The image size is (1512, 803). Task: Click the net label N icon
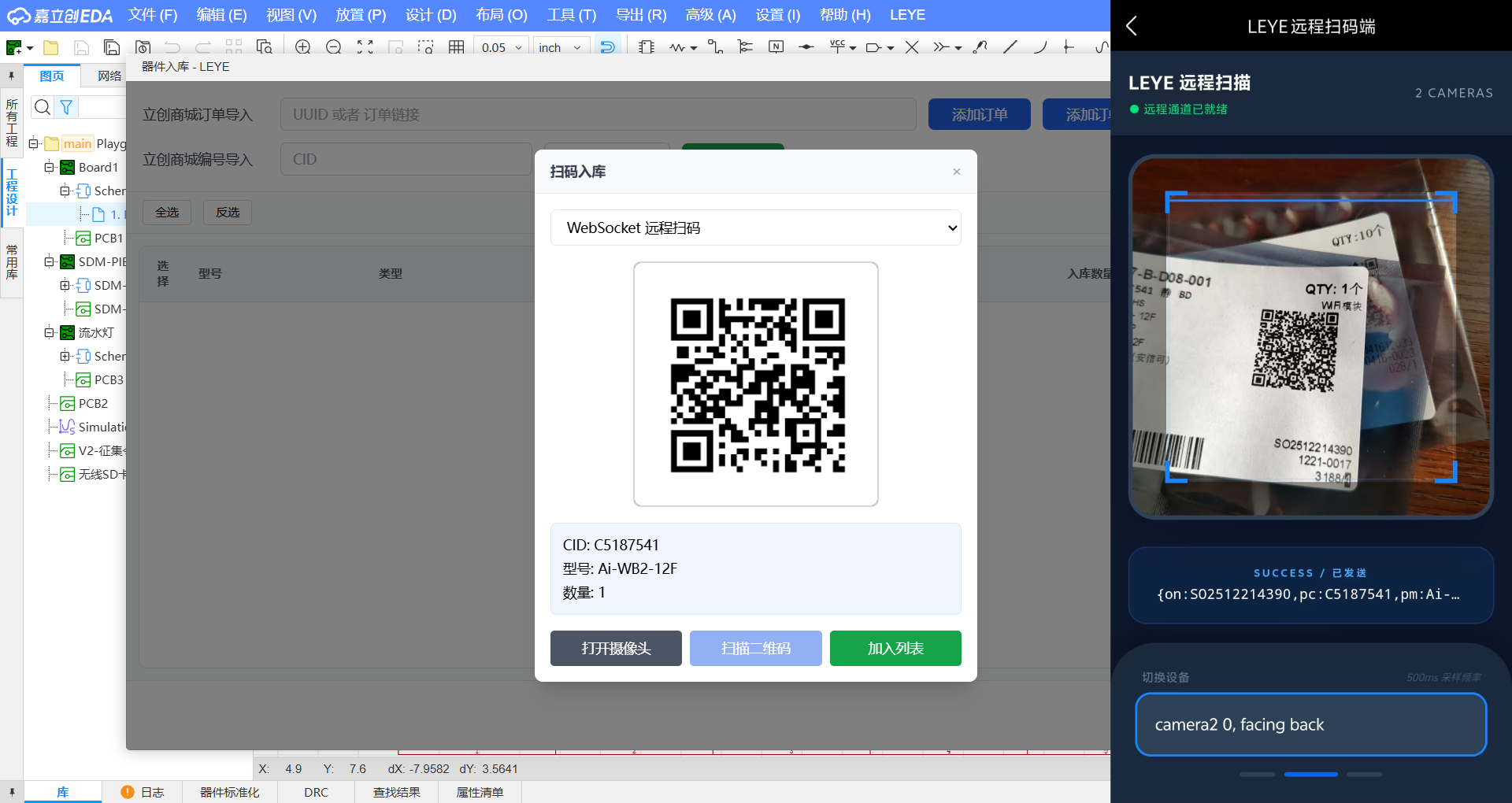click(776, 47)
